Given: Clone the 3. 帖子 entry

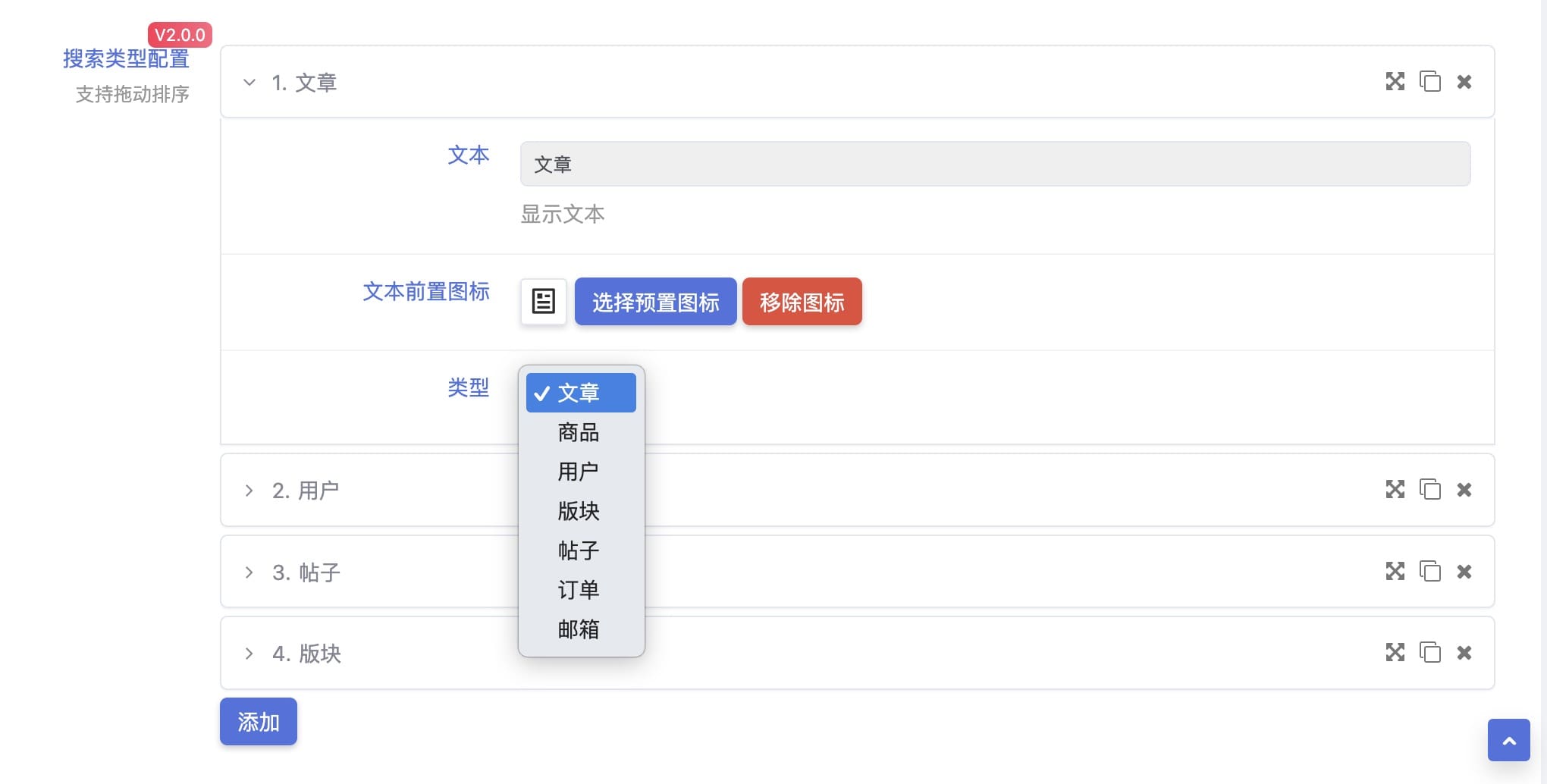Looking at the screenshot, I should pyautogui.click(x=1429, y=571).
